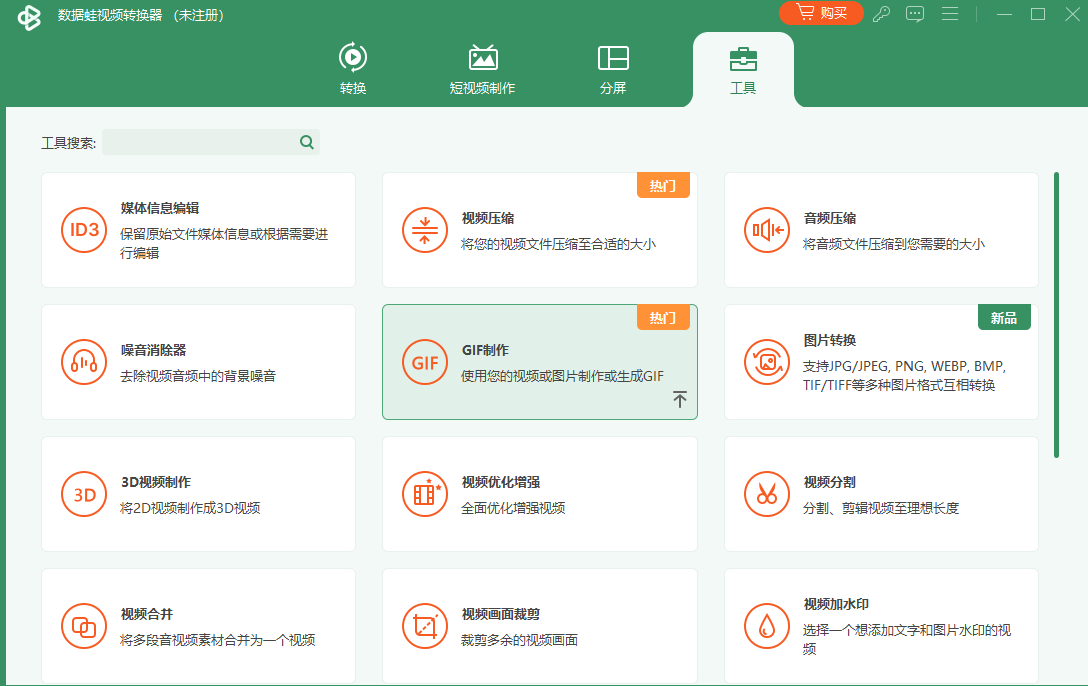This screenshot has width=1088, height=686.
Task: Open the noise remover headphone icon
Action: coord(84,362)
